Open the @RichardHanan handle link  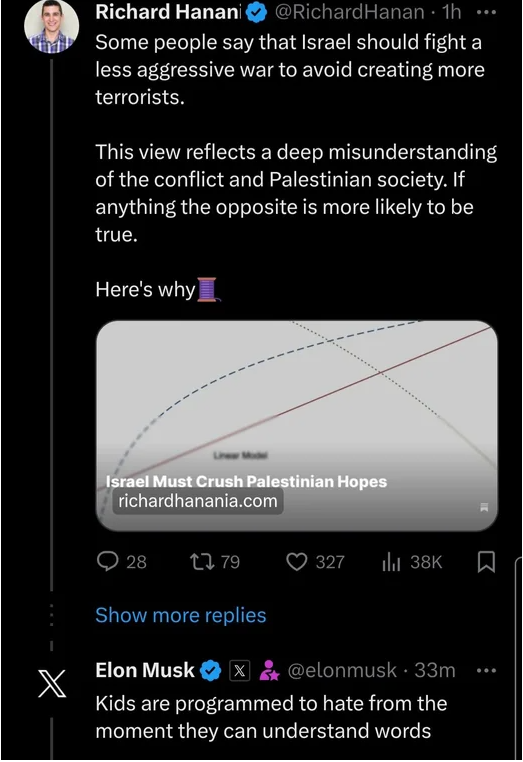click(x=349, y=12)
